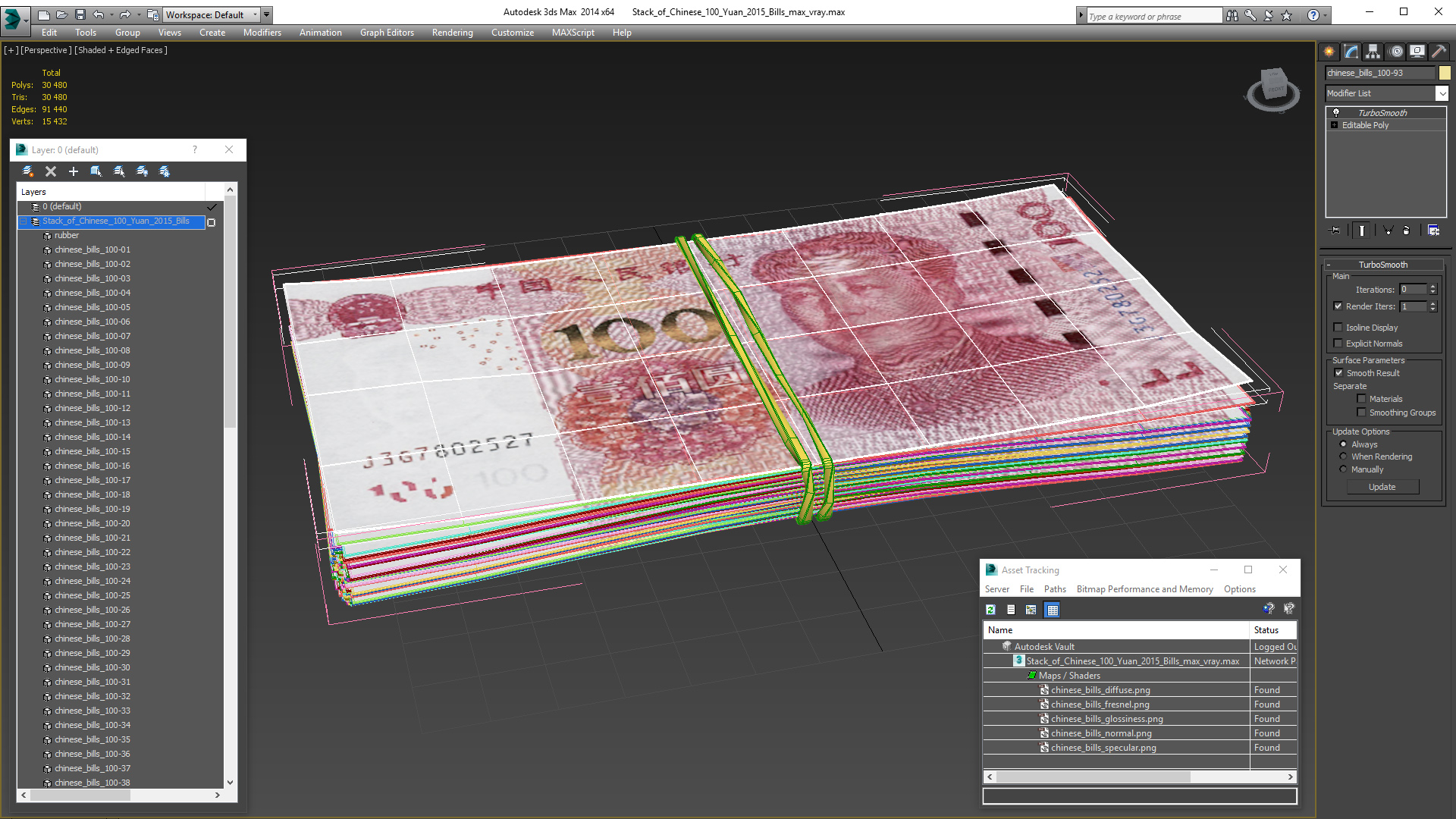
Task: Click the object color swatch next to name
Action: click(1445, 73)
